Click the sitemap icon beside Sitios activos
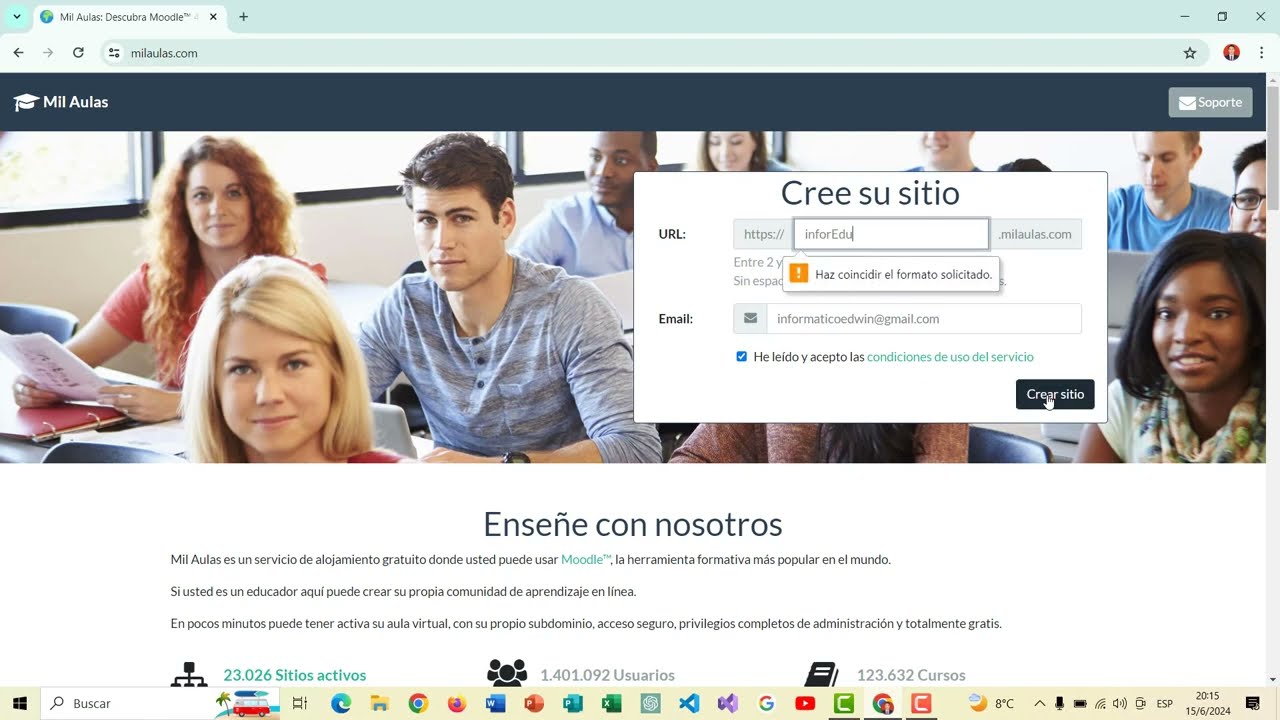This screenshot has width=1280, height=720. pyautogui.click(x=189, y=675)
